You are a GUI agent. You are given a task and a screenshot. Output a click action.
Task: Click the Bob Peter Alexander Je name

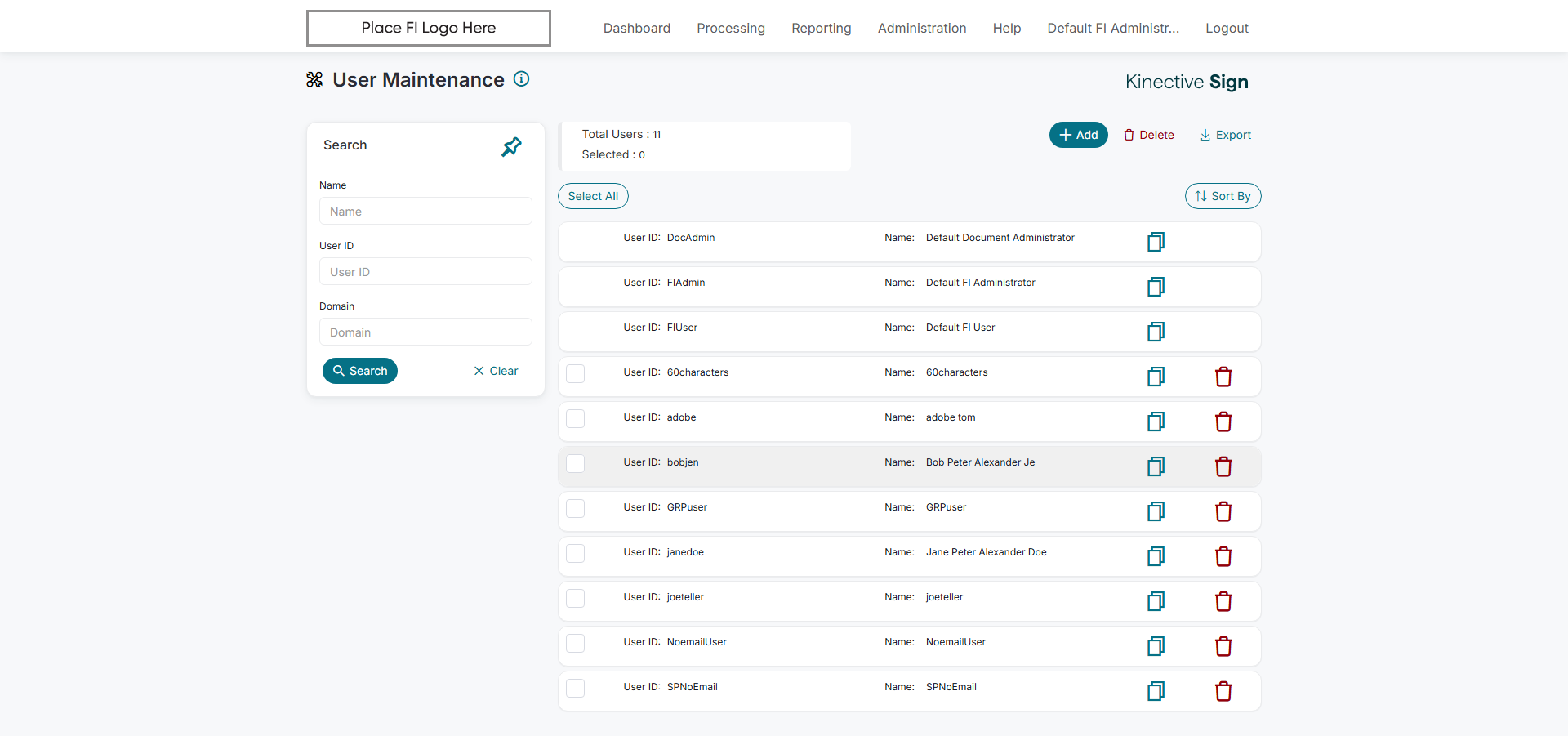coord(980,462)
